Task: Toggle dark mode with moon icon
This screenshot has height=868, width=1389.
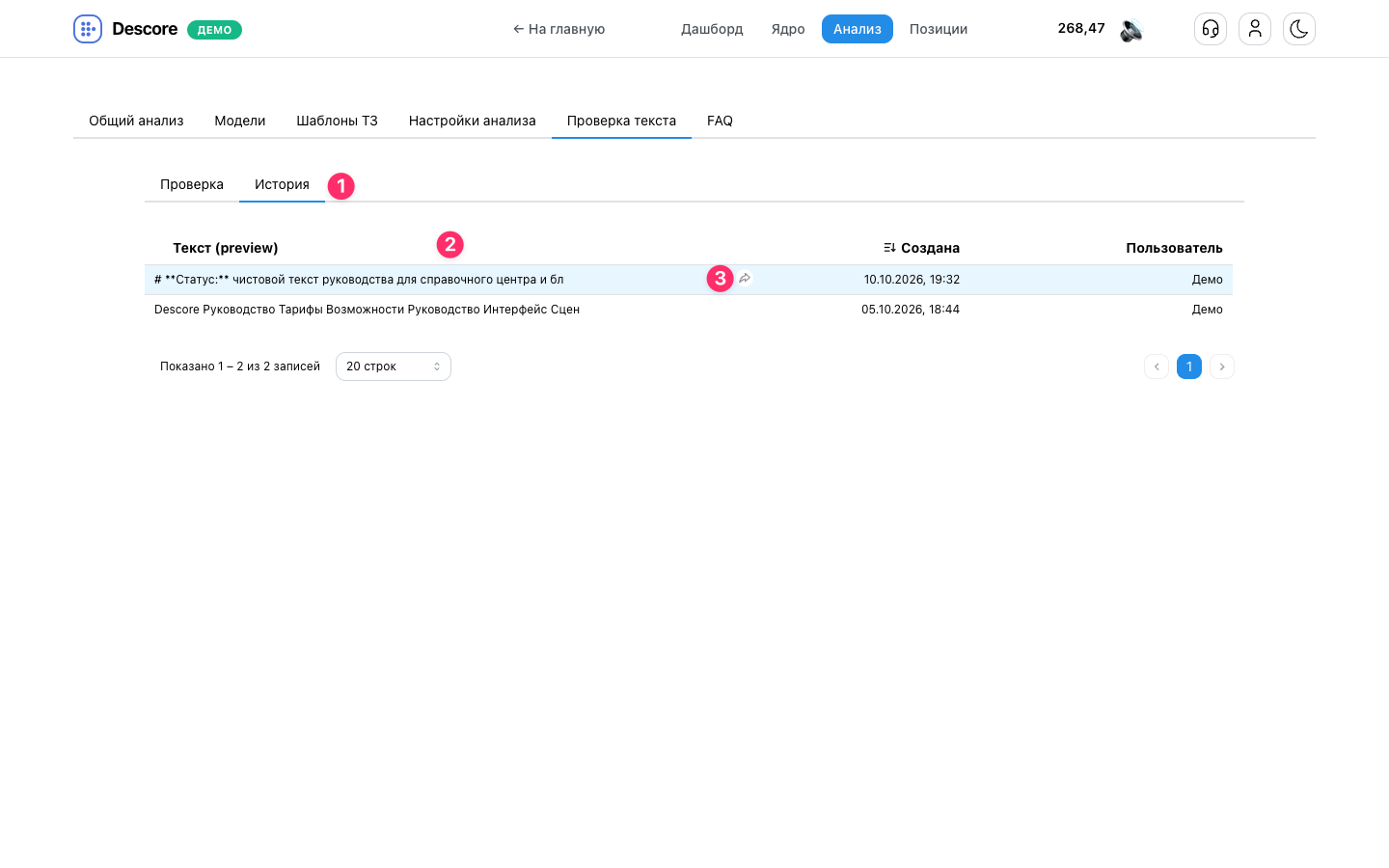Action: [1299, 29]
